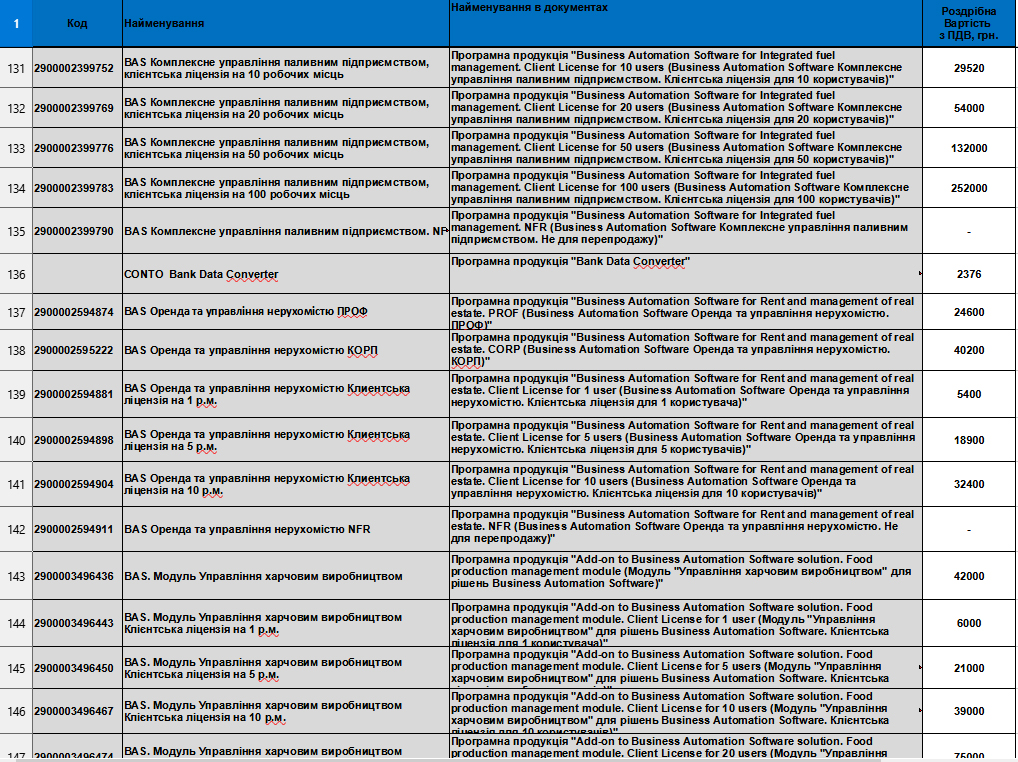Viewport: 1018px width, 762px height.
Task: Select "BAS Оренда та управління нерухомістю КОРП" cell
Action: 285,351
